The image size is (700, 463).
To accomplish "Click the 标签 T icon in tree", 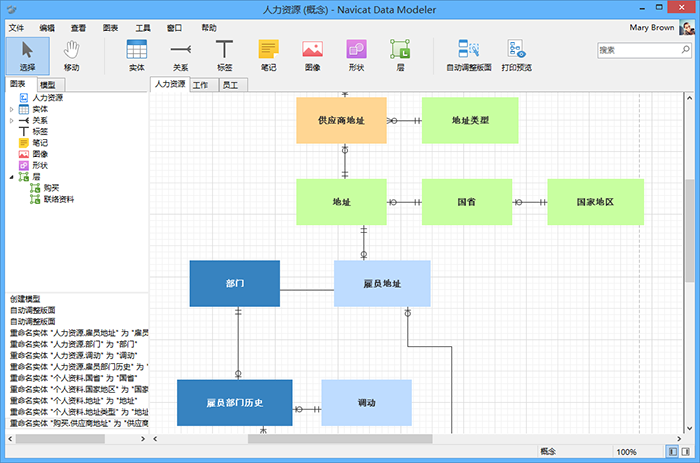I will 24,132.
